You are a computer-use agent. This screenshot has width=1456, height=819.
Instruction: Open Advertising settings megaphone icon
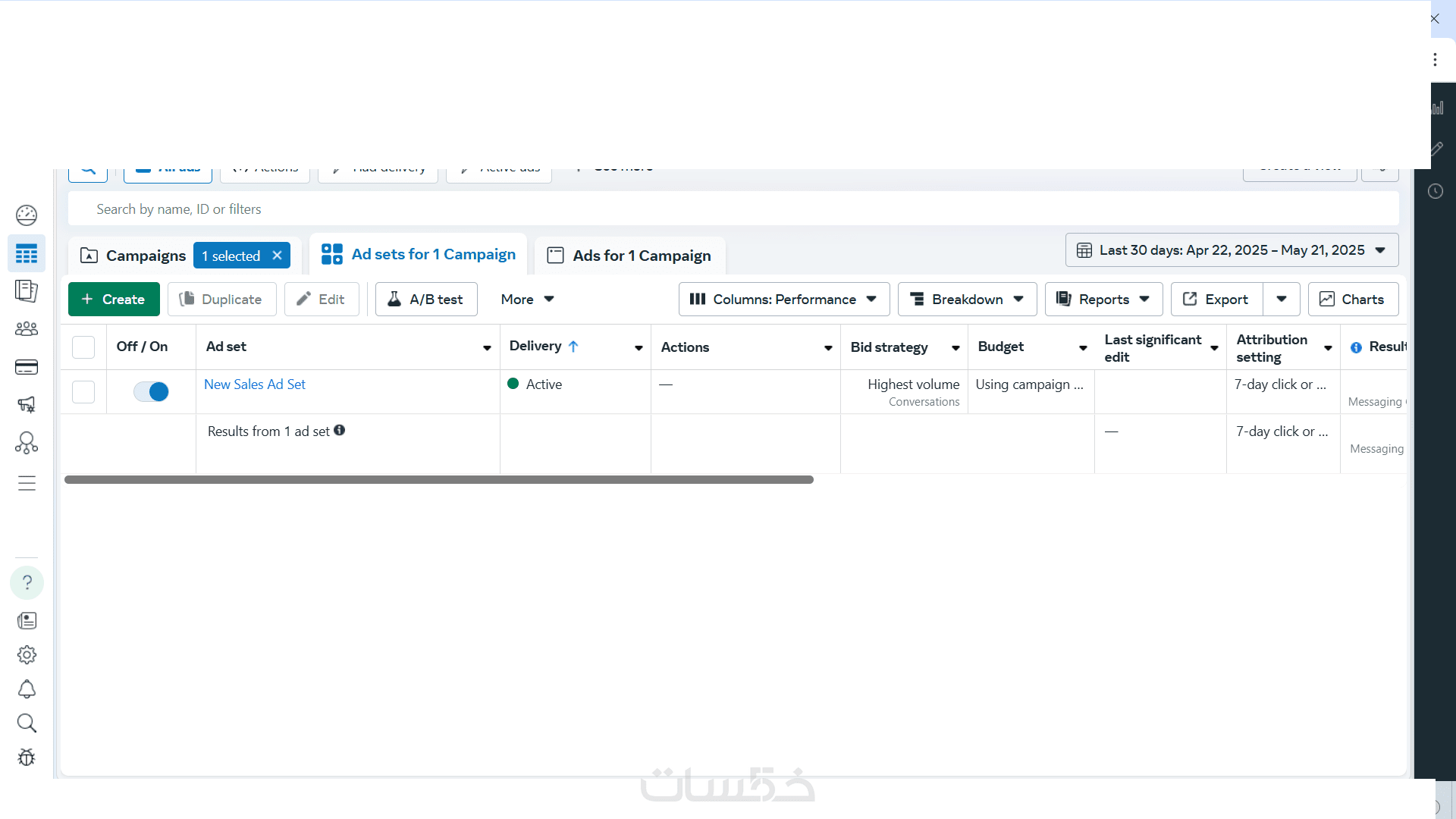[27, 405]
